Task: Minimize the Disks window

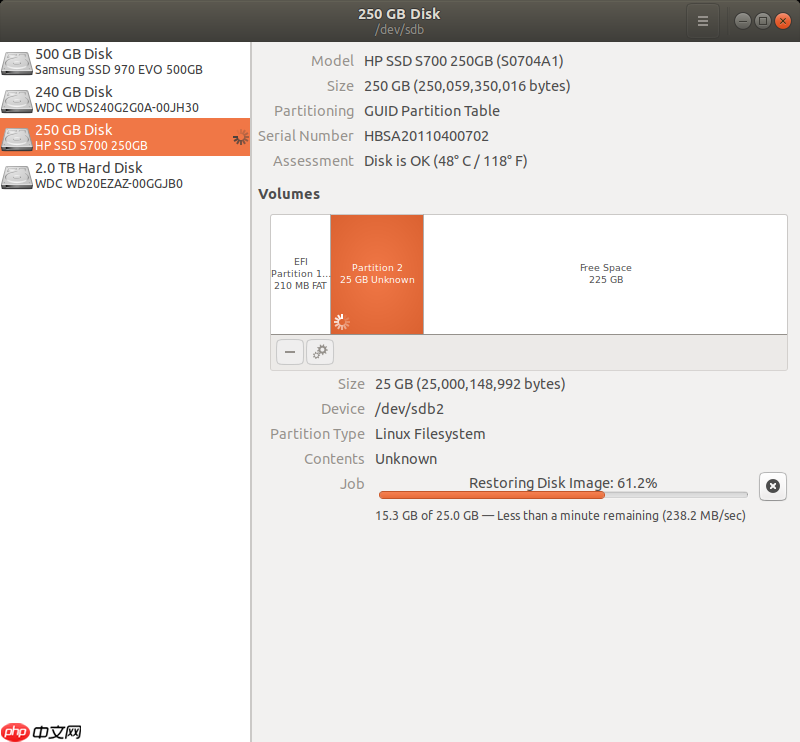Action: click(x=743, y=21)
